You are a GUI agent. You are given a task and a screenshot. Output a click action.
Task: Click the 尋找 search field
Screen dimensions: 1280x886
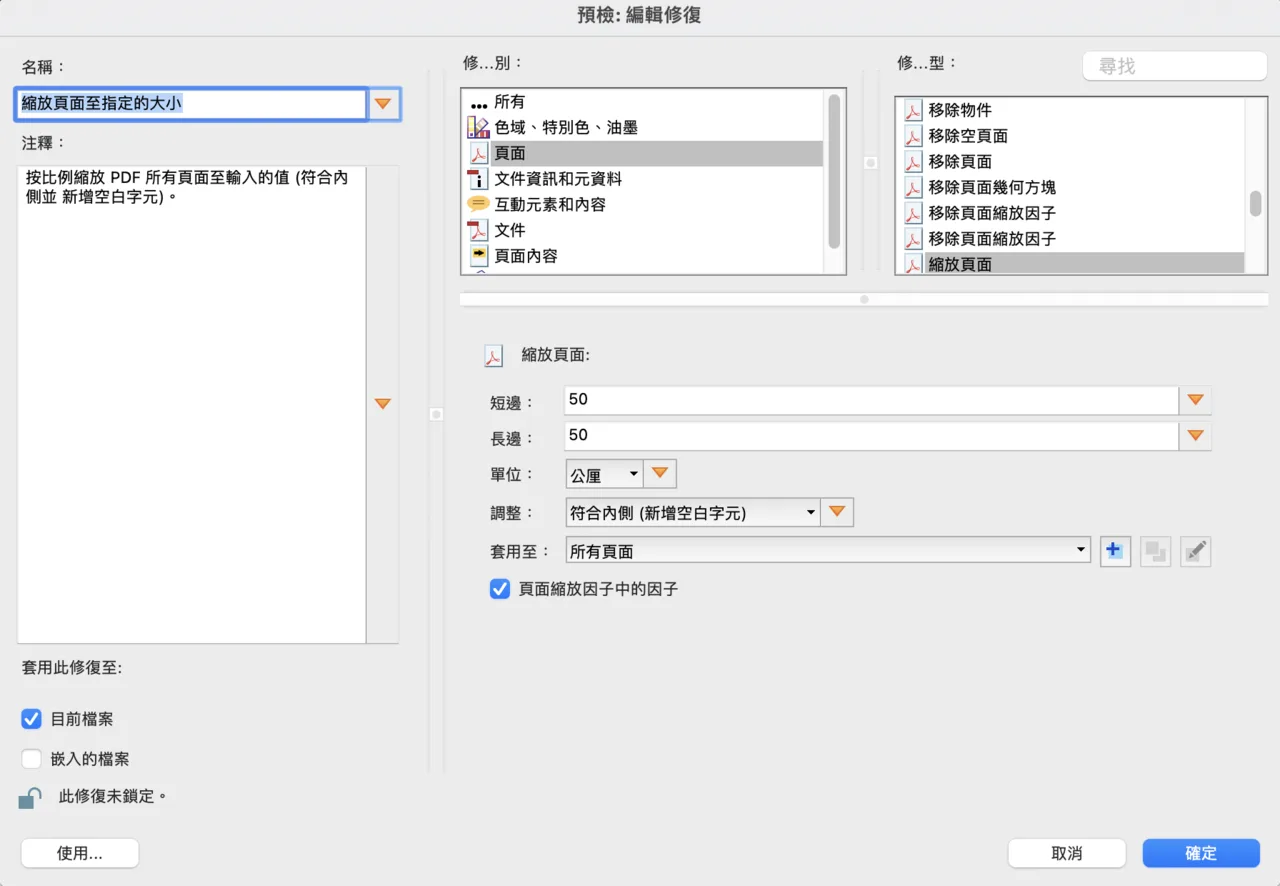tap(1175, 66)
